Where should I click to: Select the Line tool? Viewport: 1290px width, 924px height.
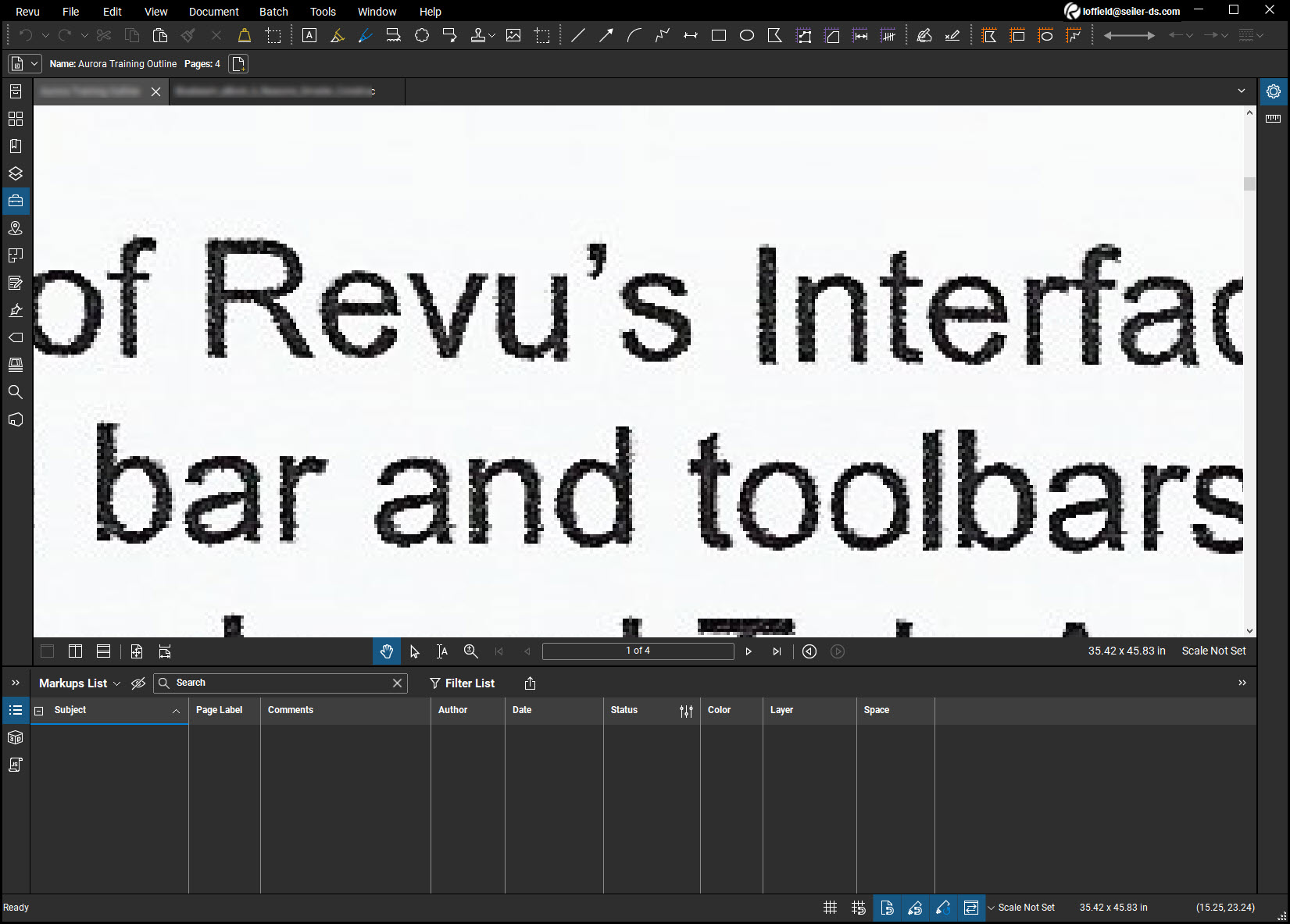point(578,35)
